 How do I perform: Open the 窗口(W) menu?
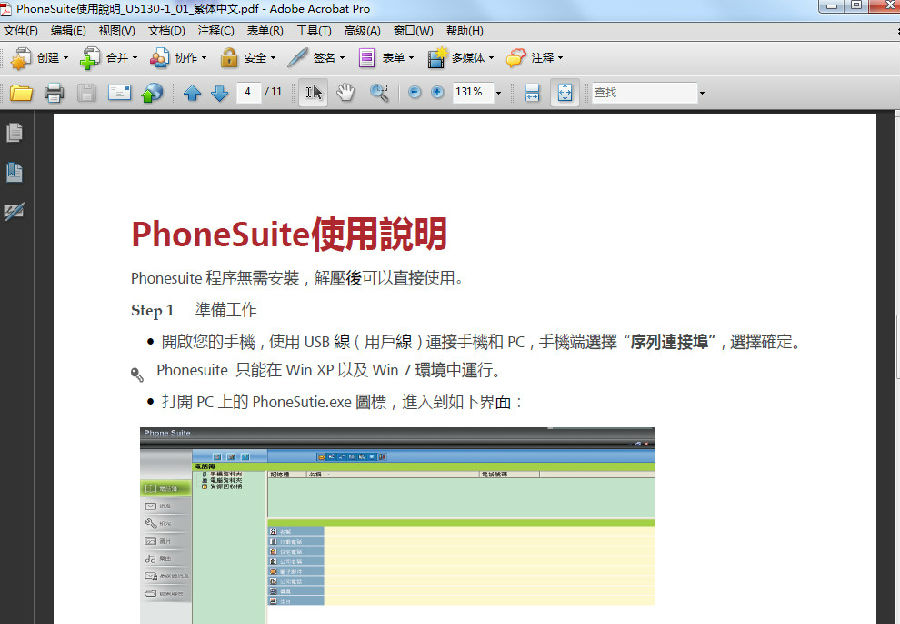tap(413, 30)
